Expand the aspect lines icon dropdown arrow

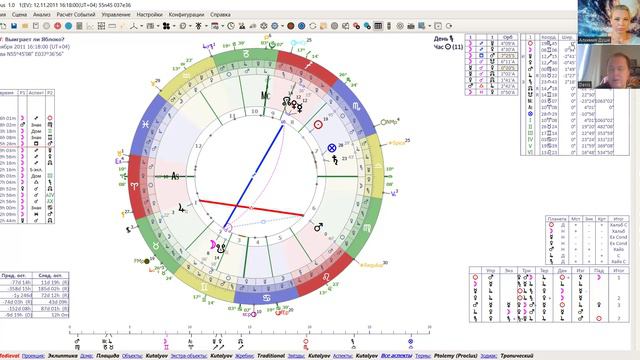pyautogui.click(x=142, y=26)
